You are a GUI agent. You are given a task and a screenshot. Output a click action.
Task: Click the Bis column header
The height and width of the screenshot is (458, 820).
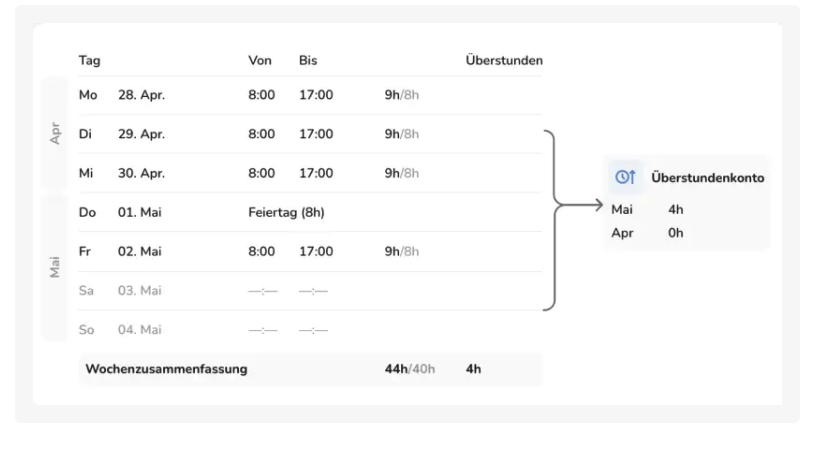[x=308, y=61]
